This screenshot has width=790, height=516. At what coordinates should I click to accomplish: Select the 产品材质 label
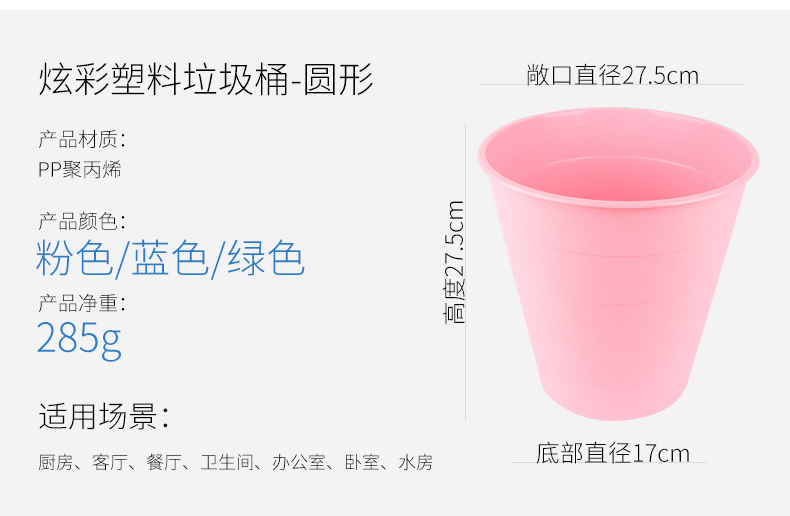coord(82,139)
